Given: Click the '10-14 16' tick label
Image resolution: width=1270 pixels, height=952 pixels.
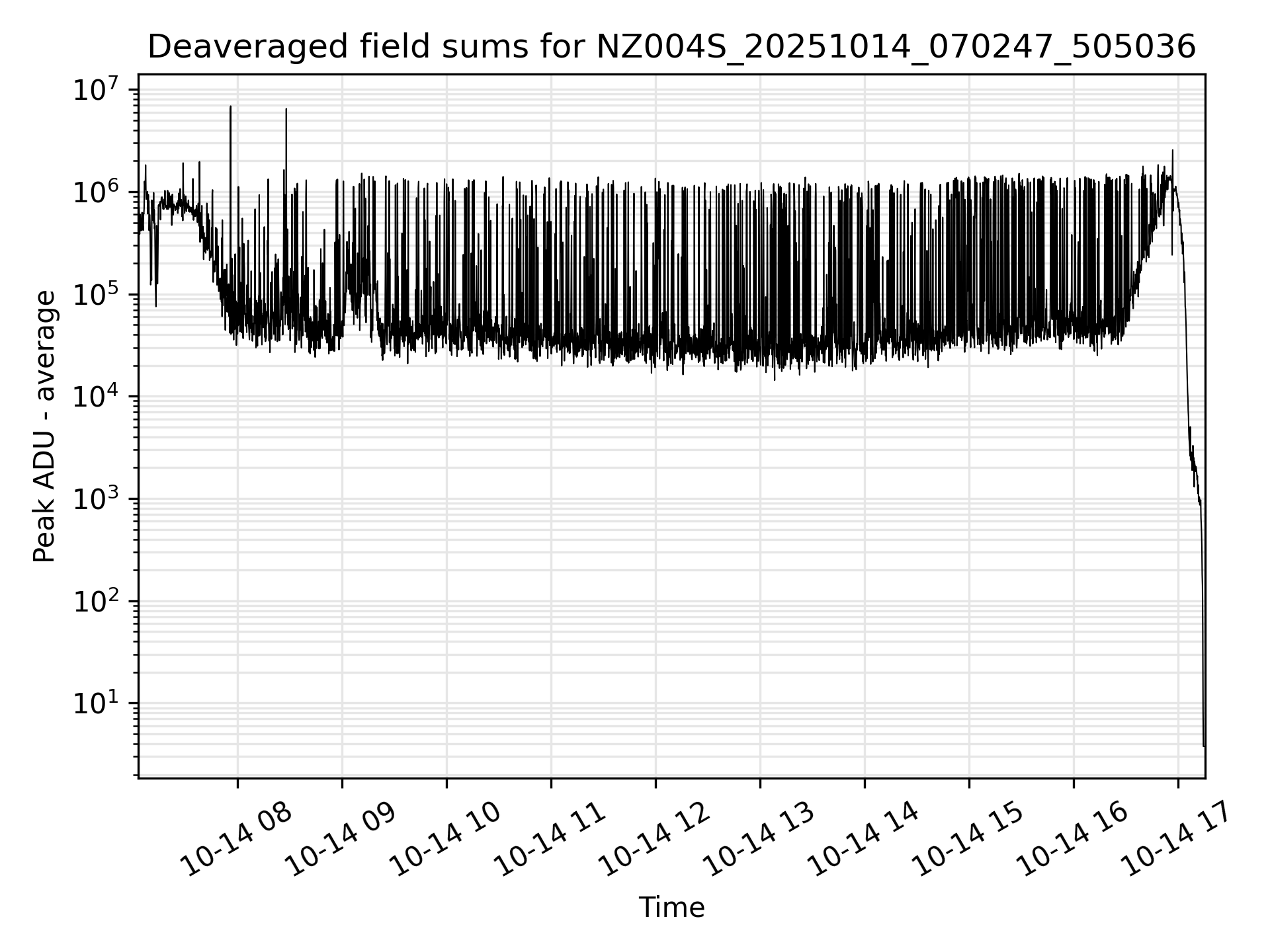Looking at the screenshot, I should pos(1073,840).
